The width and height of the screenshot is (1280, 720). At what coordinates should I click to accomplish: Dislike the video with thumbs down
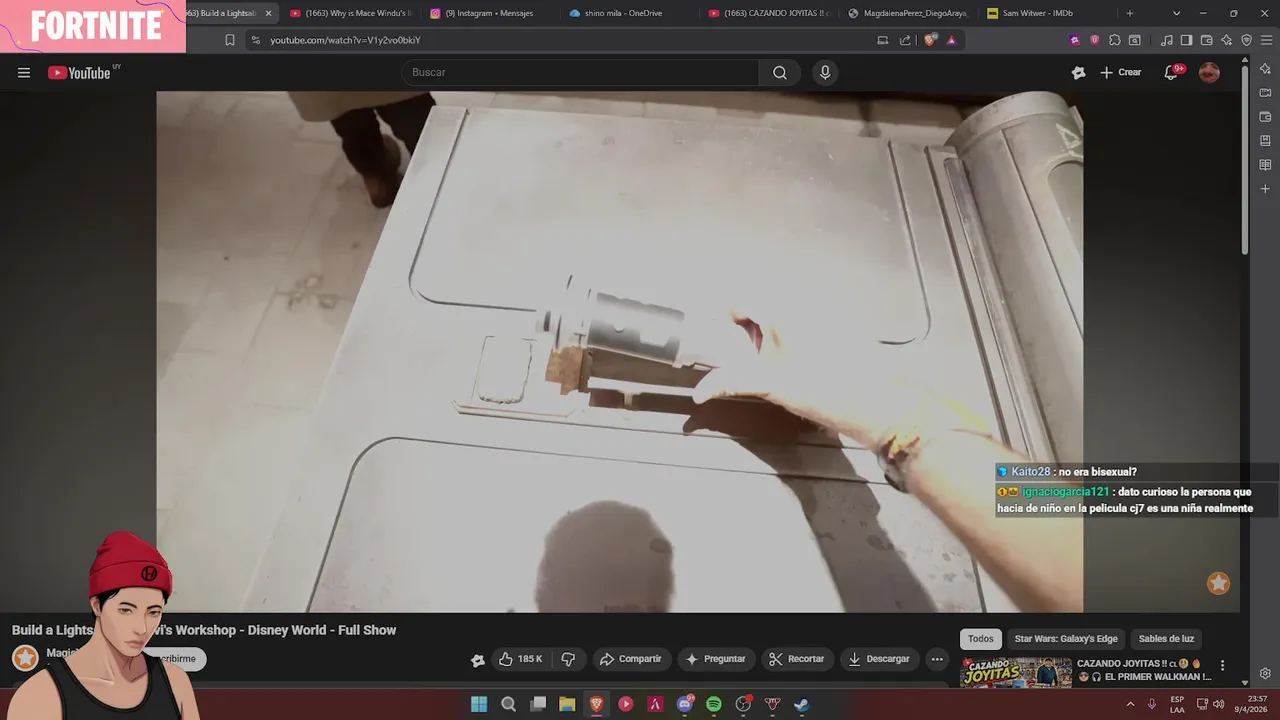[568, 659]
